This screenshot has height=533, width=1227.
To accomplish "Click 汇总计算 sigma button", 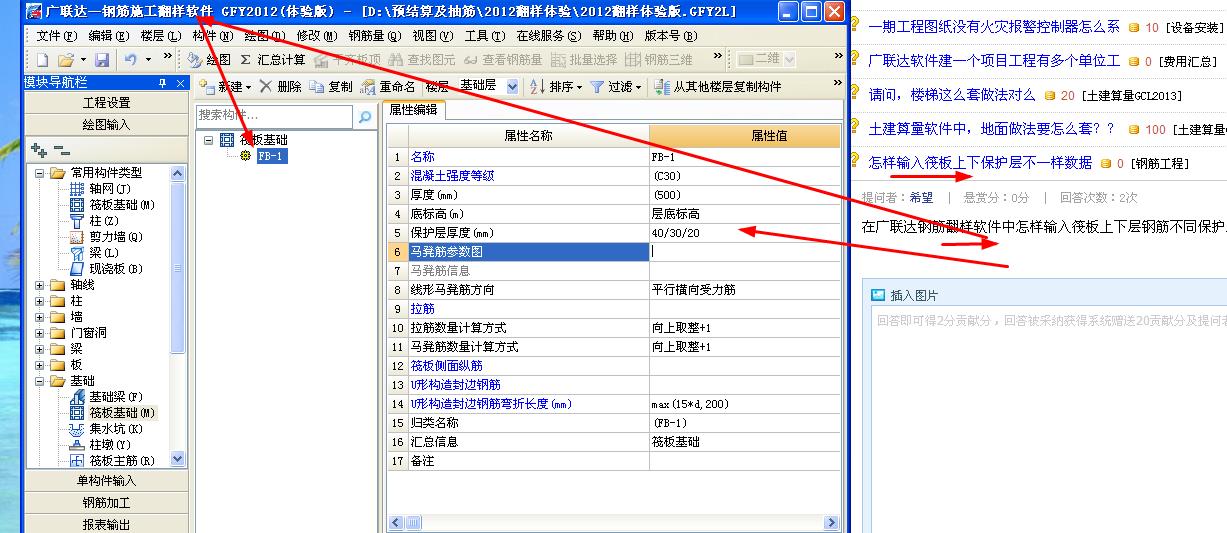I will tap(274, 60).
